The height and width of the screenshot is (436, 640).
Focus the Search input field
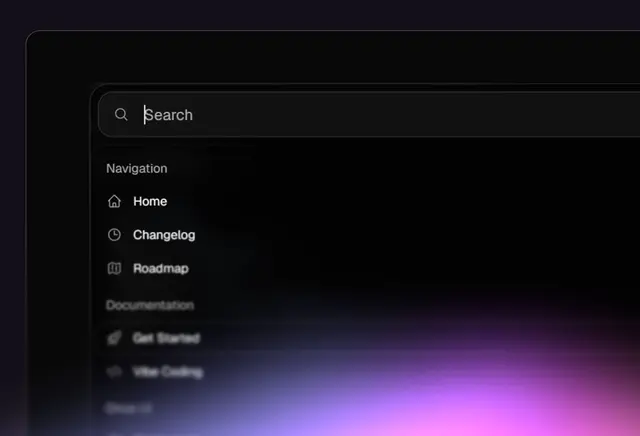pyautogui.click(x=369, y=114)
